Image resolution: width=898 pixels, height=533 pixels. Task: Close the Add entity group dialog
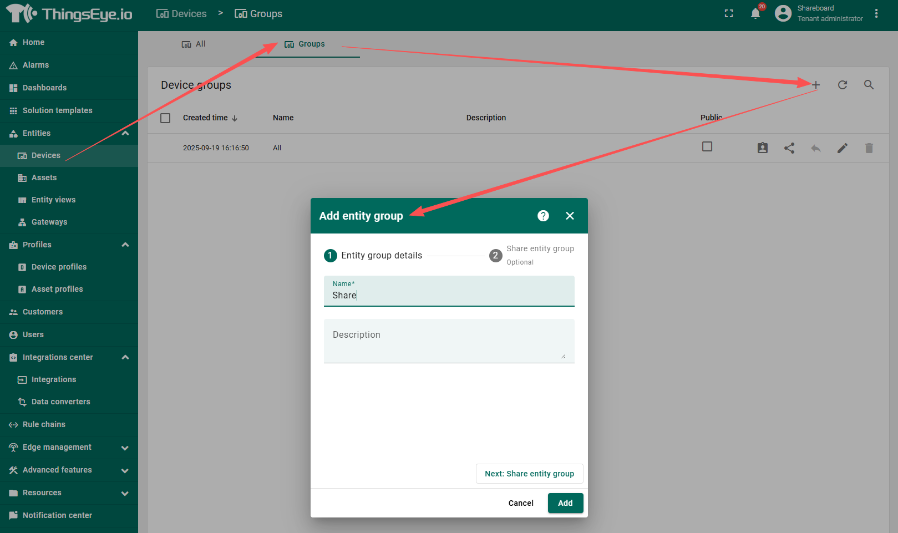tap(570, 215)
